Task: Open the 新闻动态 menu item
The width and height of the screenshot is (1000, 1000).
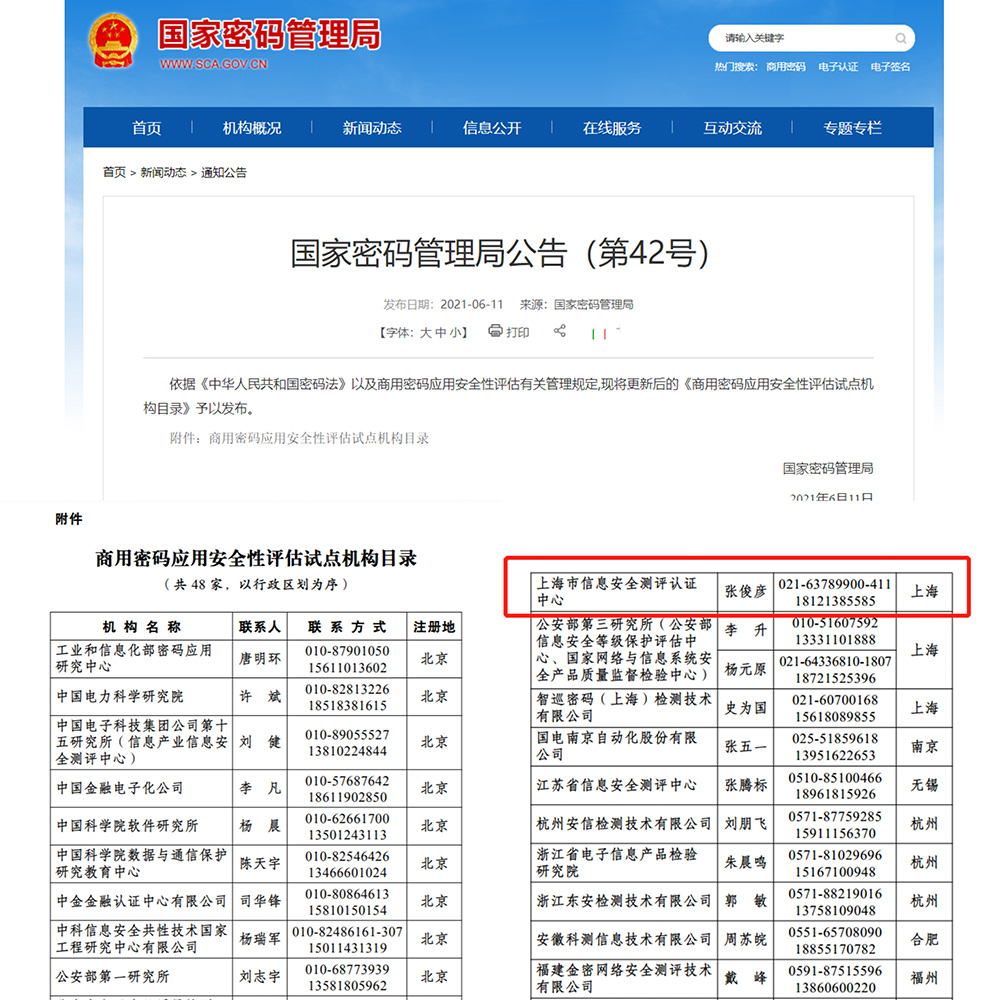Action: click(372, 128)
